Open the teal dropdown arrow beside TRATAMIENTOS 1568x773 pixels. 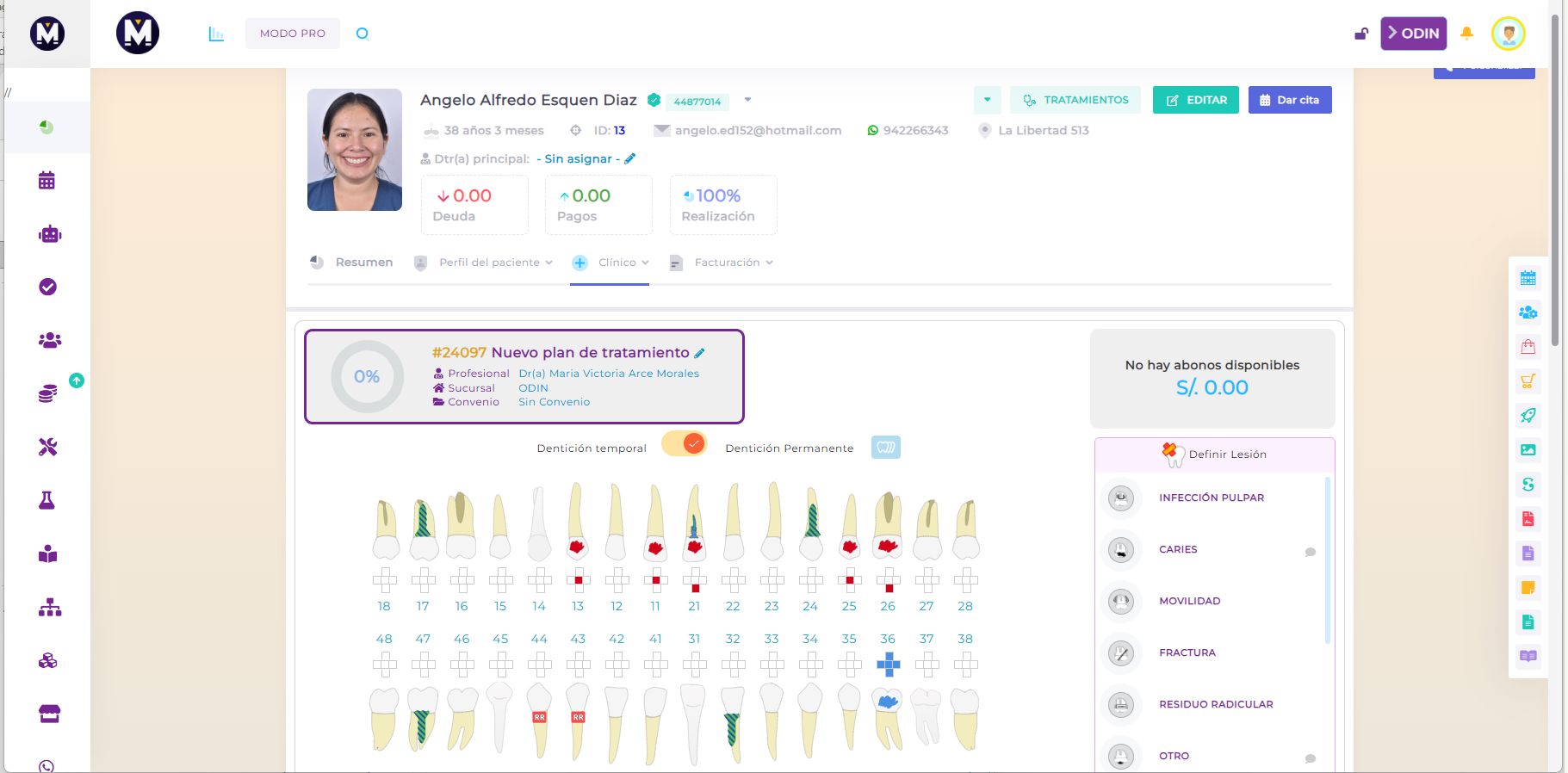click(x=988, y=100)
